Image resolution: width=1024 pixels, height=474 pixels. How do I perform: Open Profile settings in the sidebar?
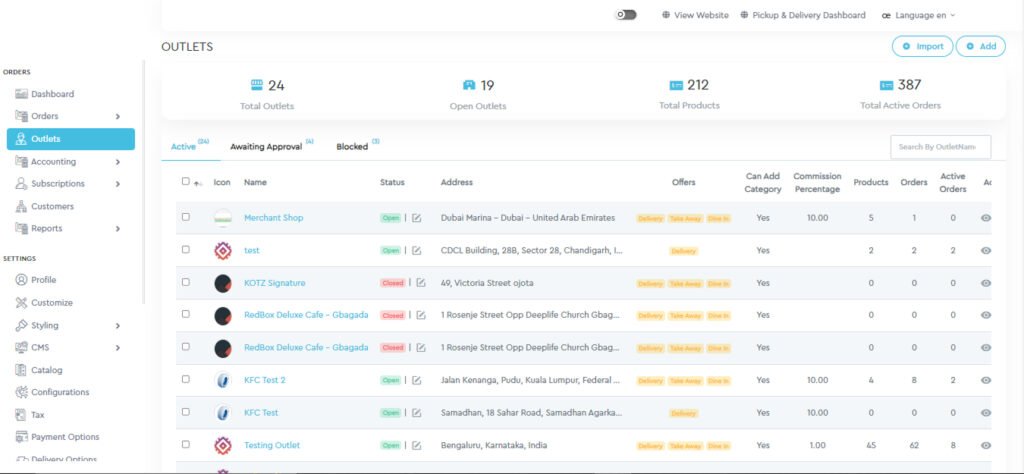[x=43, y=280]
